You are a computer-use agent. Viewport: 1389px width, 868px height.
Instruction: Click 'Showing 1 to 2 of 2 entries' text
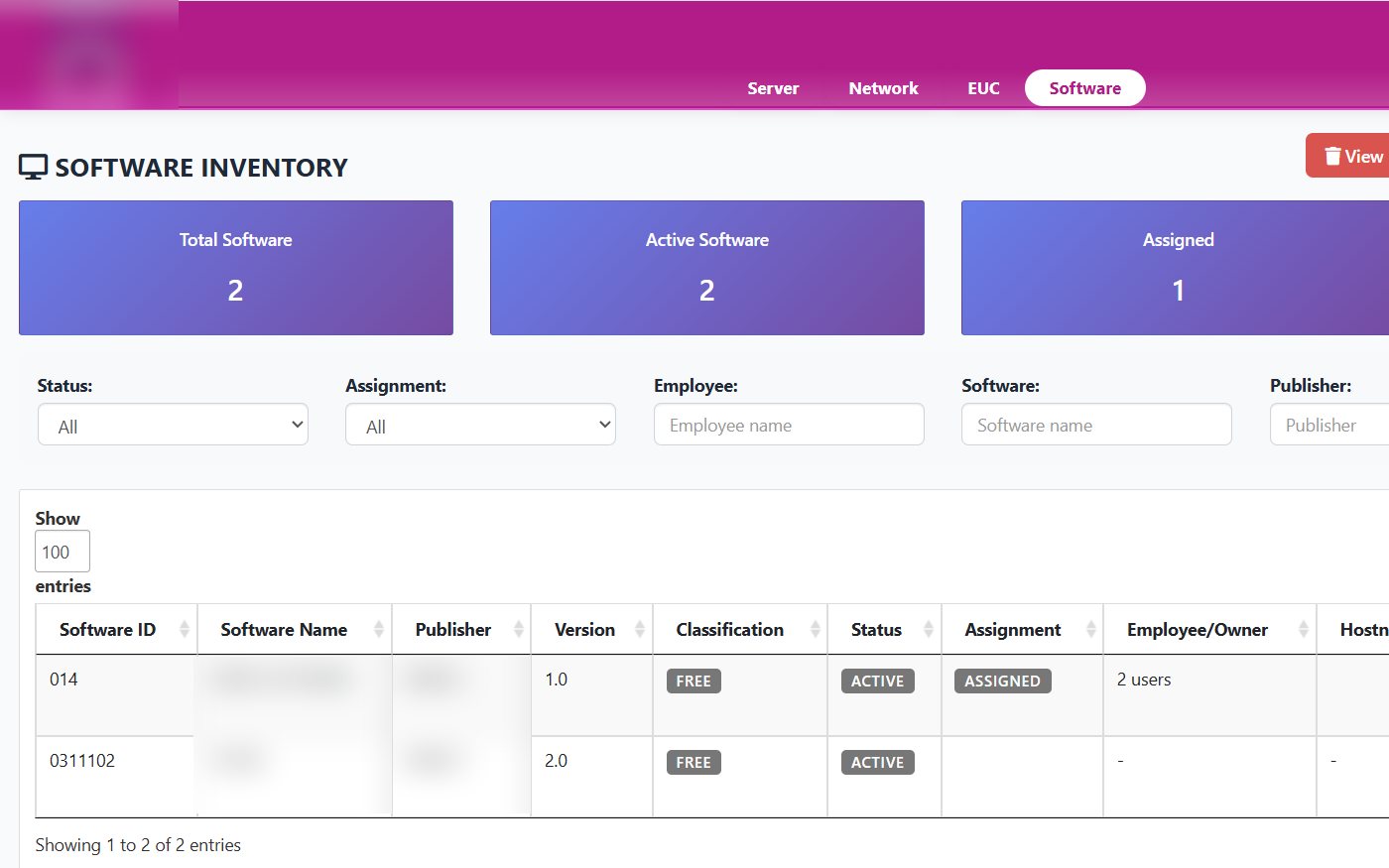[x=138, y=845]
